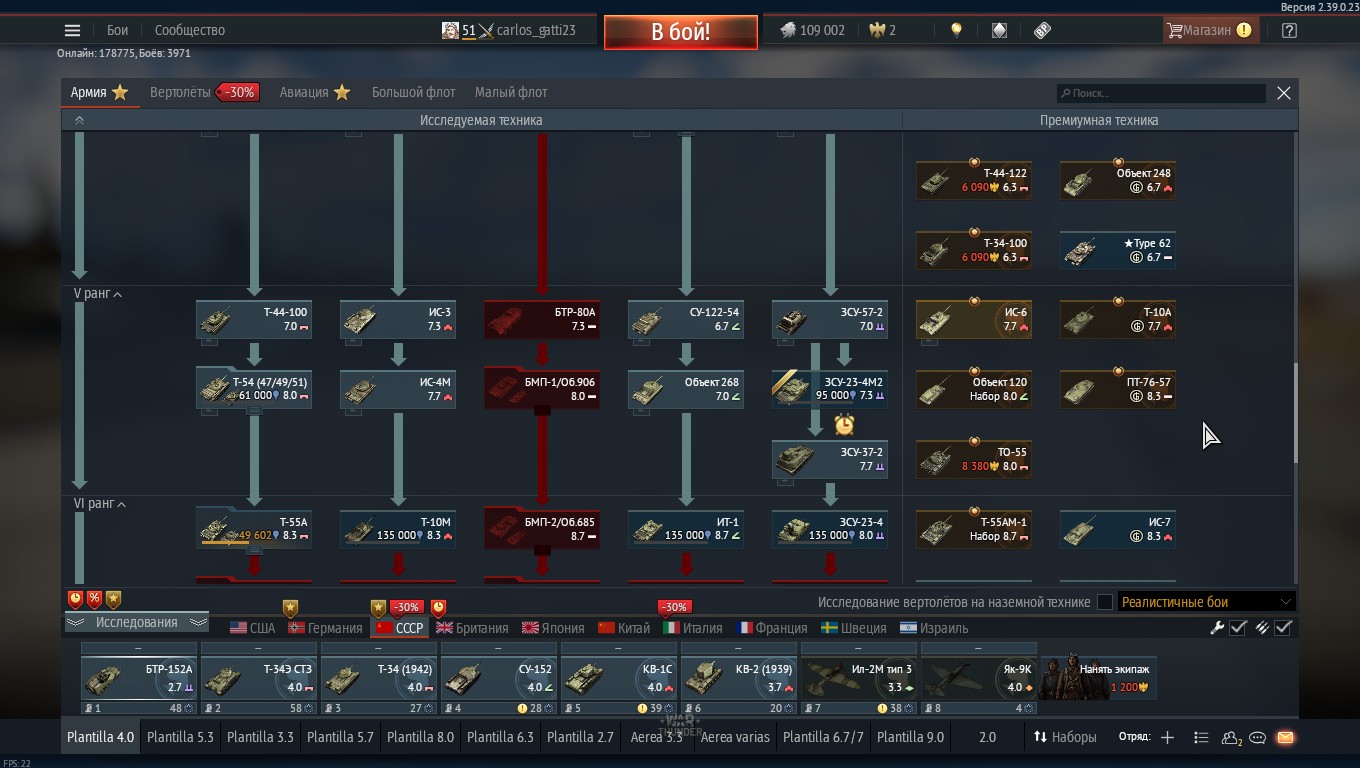Select the Германия nation tab
Viewport: 1360px width, 768px height.
click(325, 628)
